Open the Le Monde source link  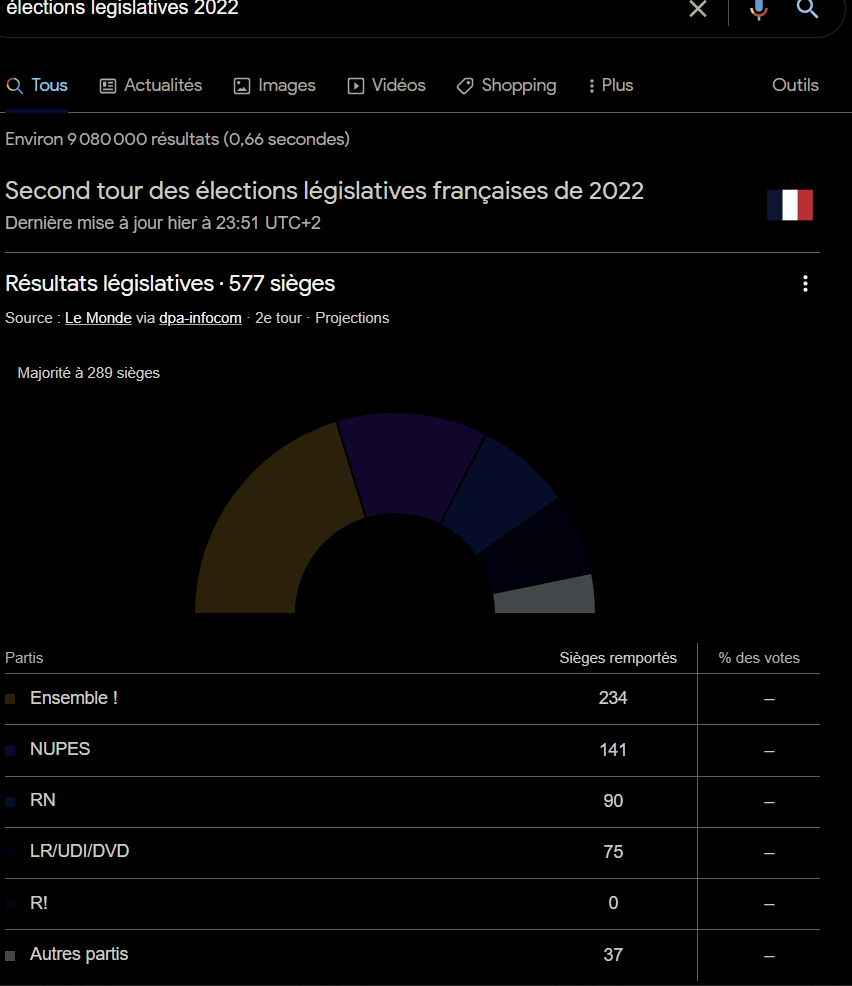point(98,318)
